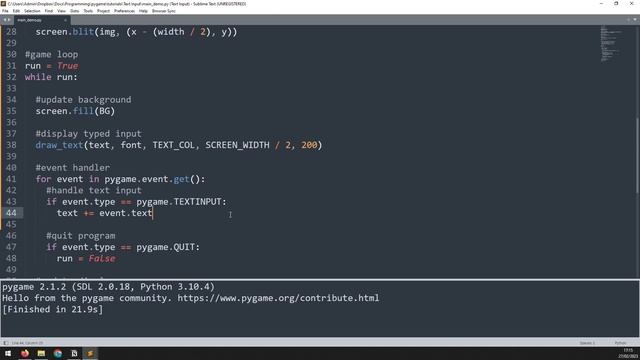Click the '#quit program' comment
This screenshot has height=360, width=640.
point(81,236)
